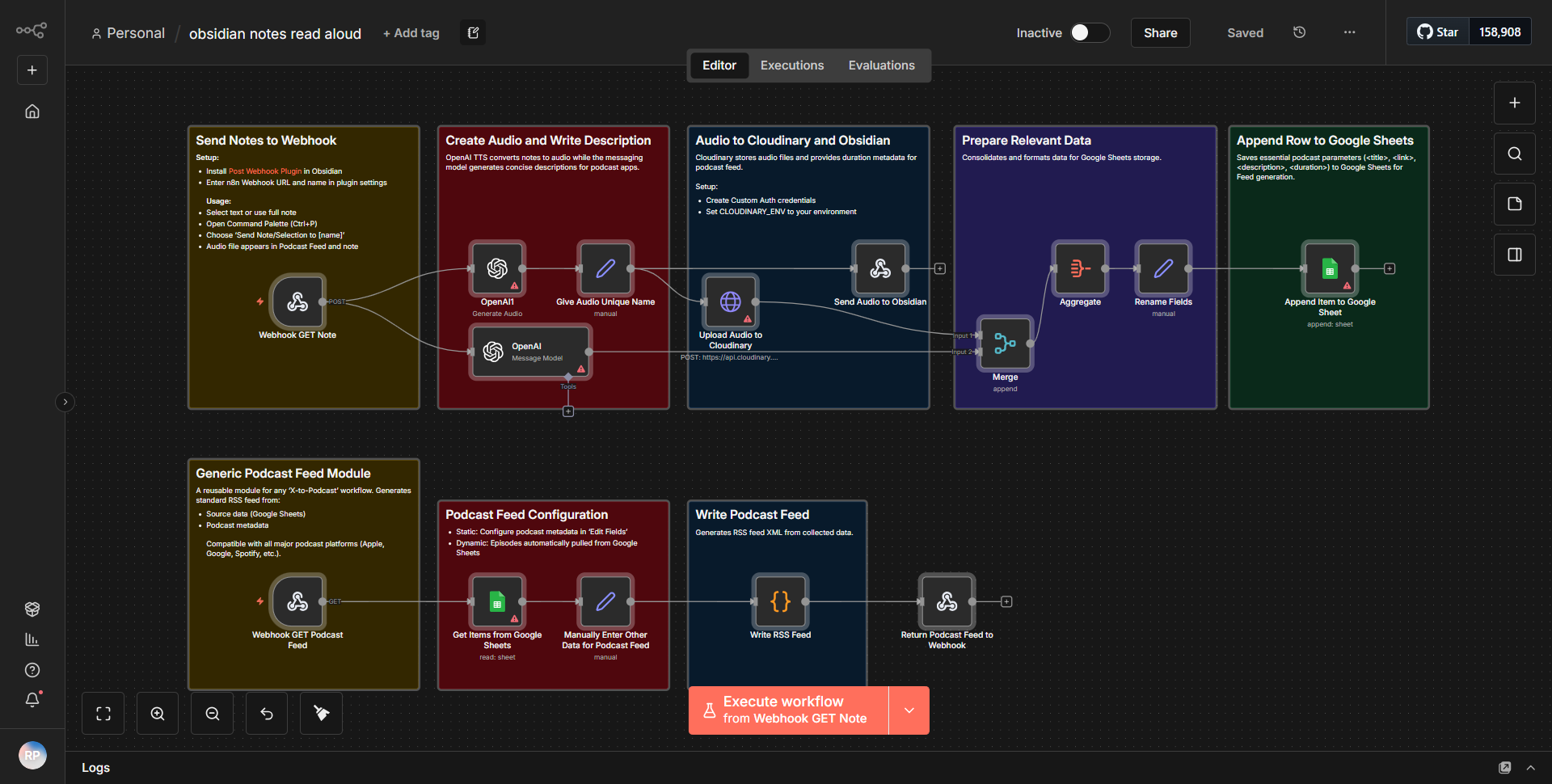Select the Upload Audio to Cloudinary node

731,301
